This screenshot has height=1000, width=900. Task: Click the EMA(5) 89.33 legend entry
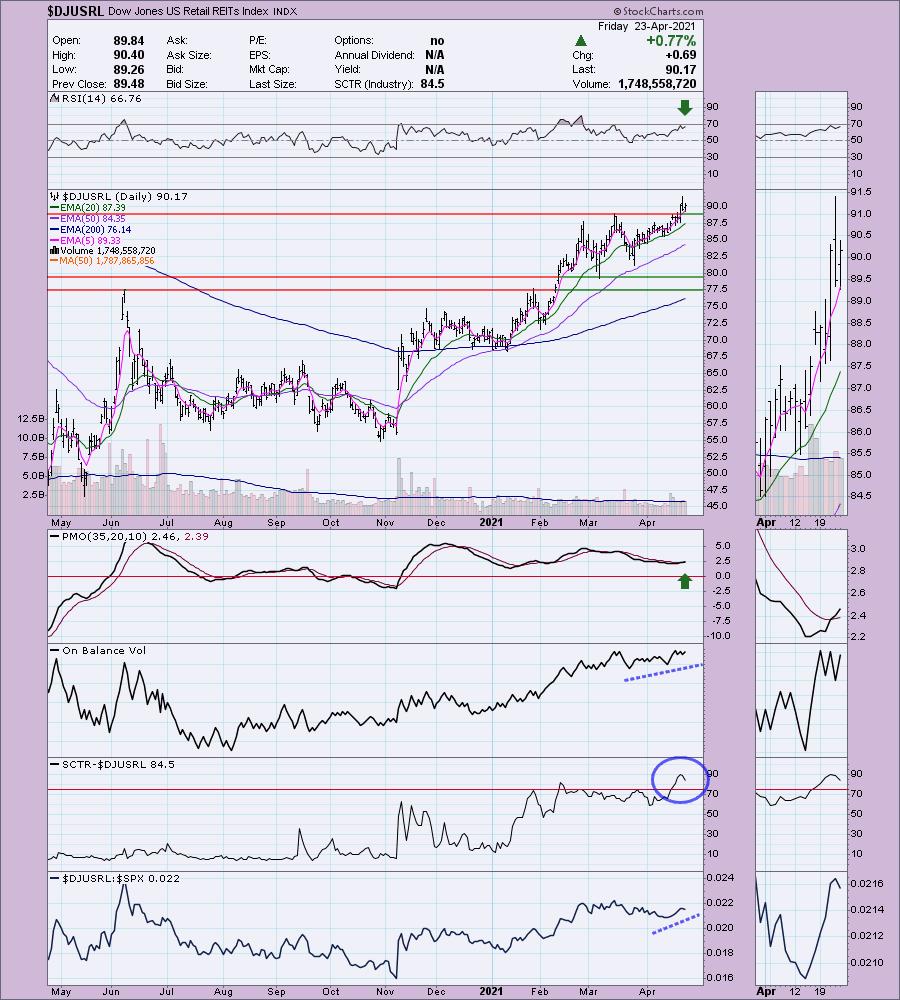pos(90,240)
